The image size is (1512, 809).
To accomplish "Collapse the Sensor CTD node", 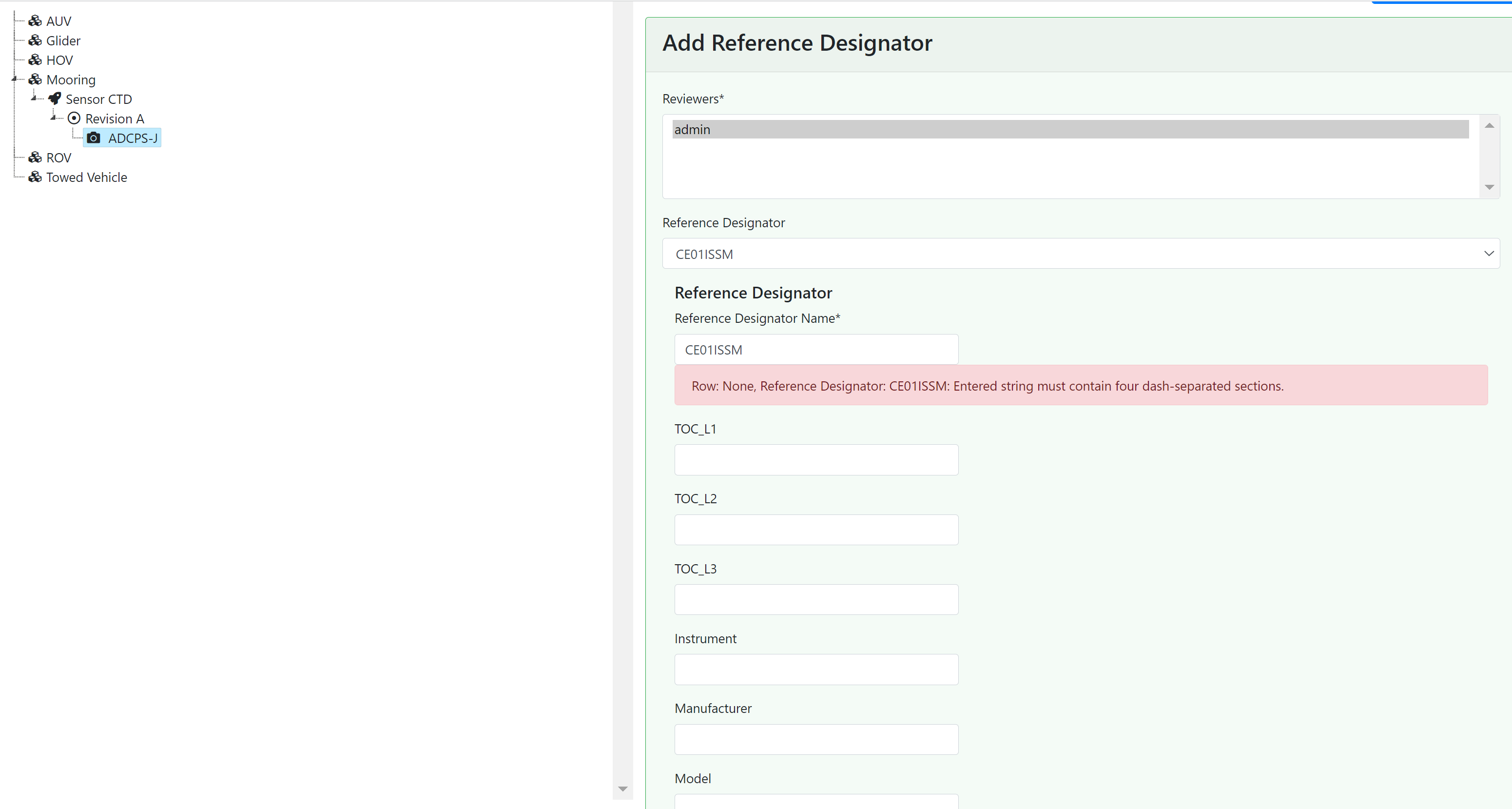I will pos(34,99).
